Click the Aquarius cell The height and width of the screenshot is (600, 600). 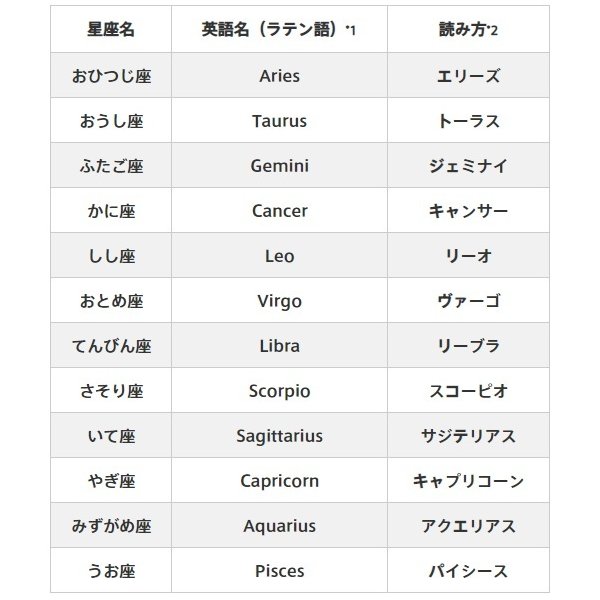[x=279, y=525]
